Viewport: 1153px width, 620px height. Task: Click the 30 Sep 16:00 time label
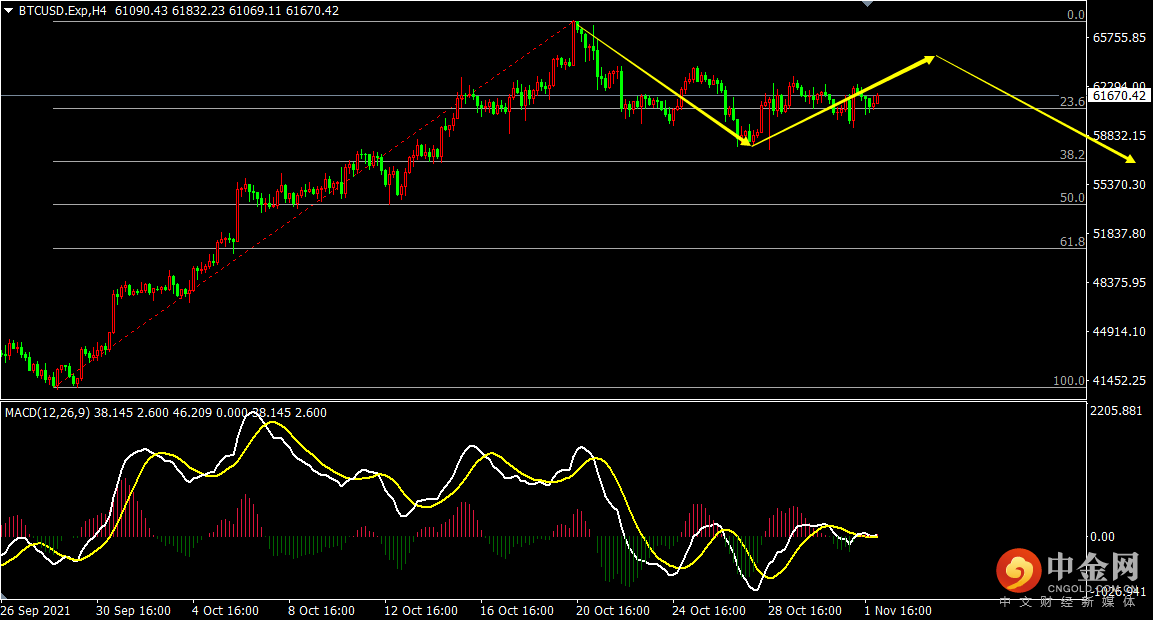coord(133,610)
